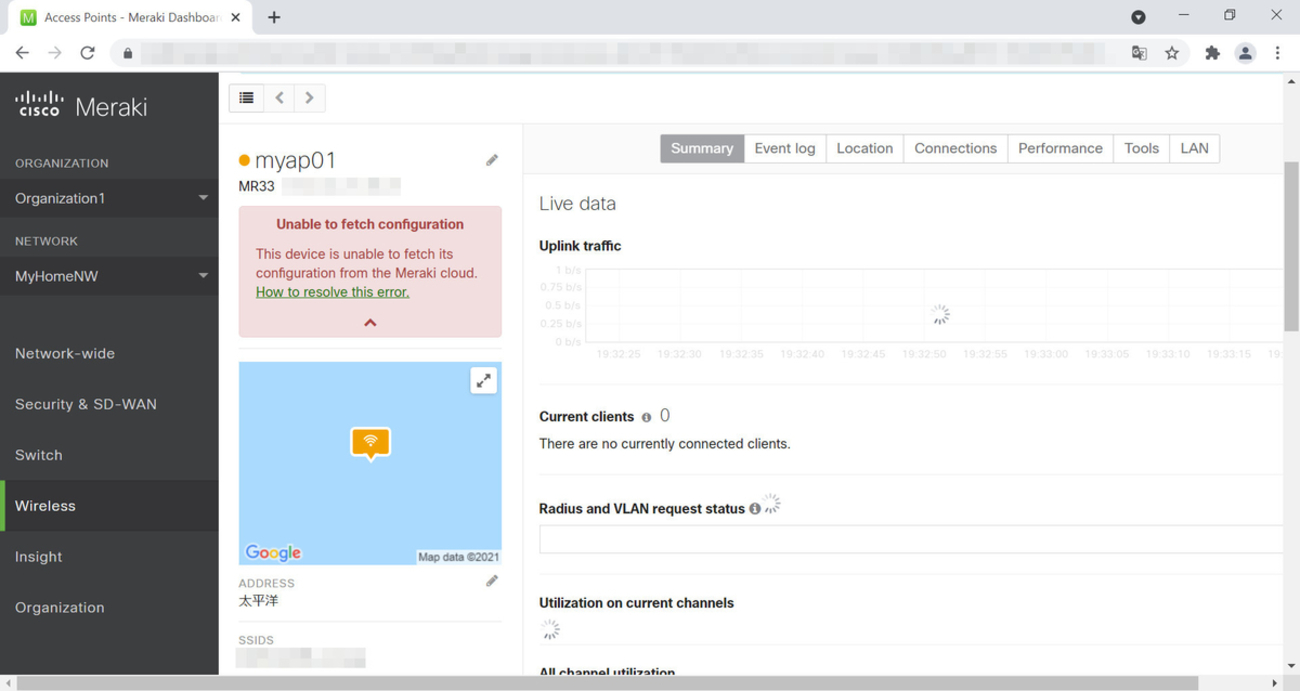Click the info icon next to Radius and VLAN request status
The image size is (1300, 691).
point(755,508)
